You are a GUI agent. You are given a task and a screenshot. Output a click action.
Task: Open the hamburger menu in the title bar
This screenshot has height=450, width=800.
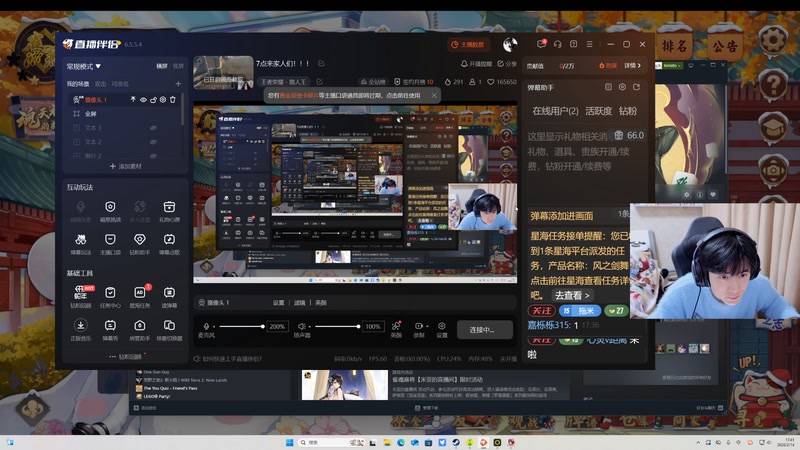coord(589,44)
